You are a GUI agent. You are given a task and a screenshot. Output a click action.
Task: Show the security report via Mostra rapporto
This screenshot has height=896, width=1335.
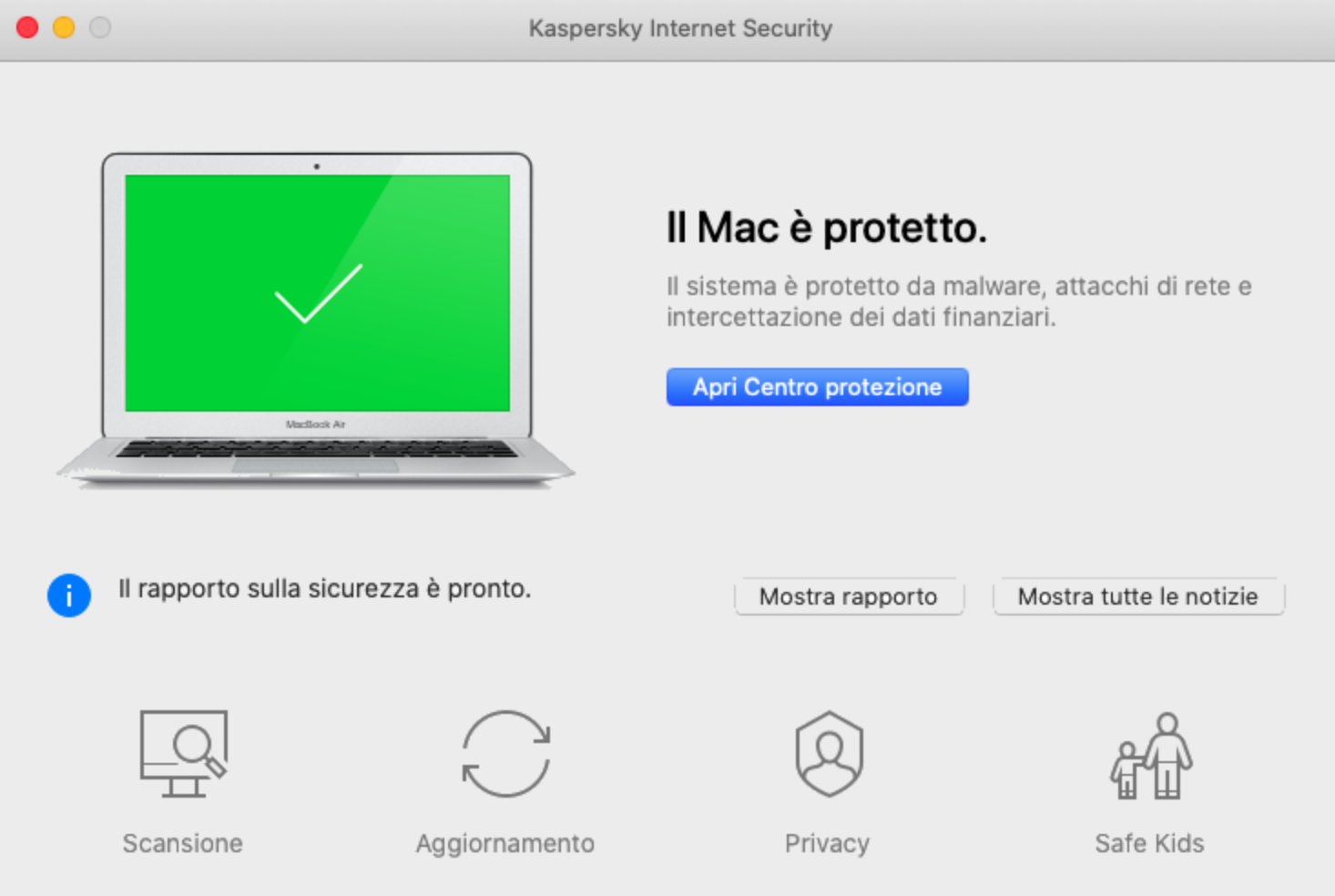point(848,596)
